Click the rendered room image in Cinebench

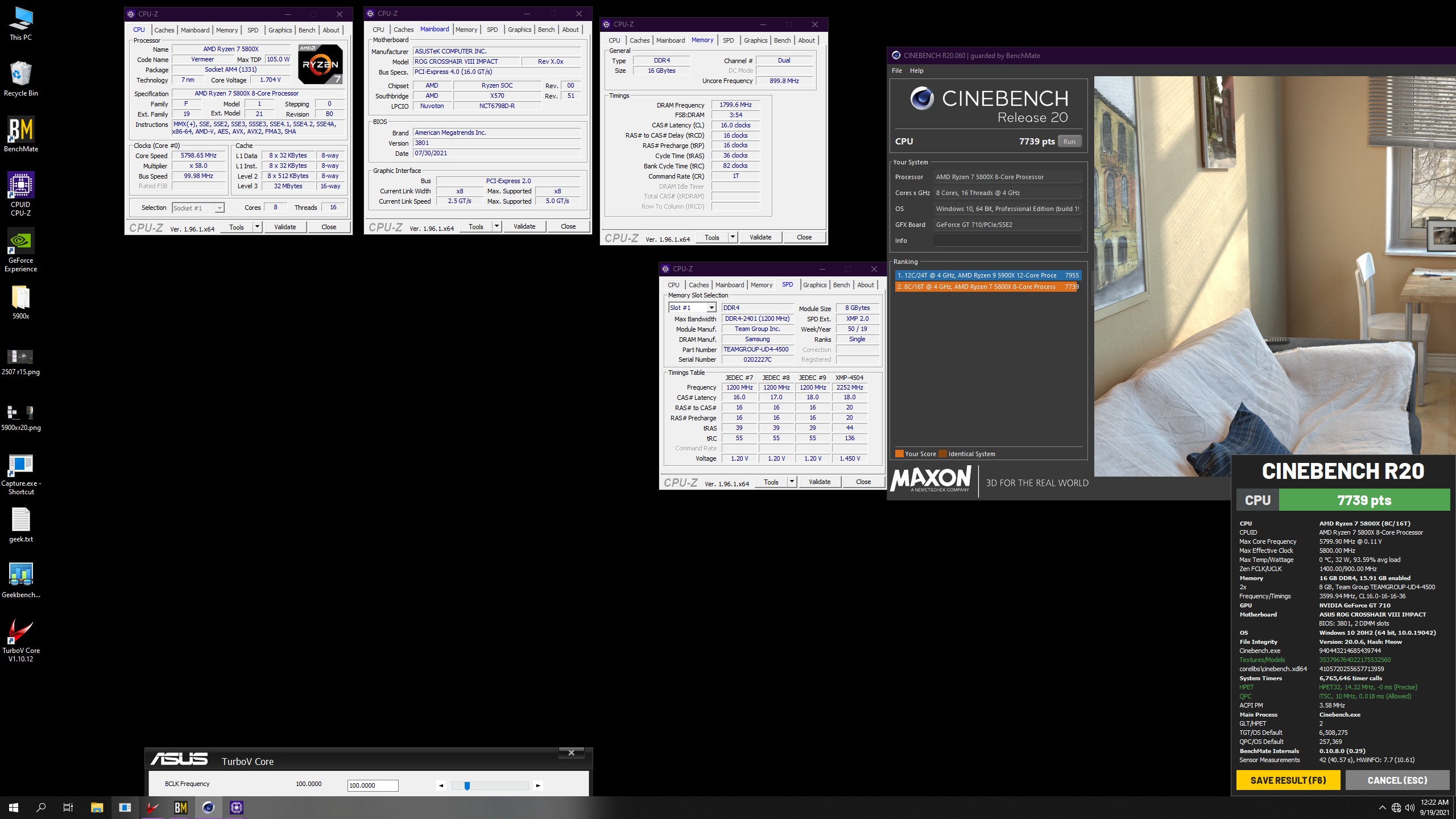tap(1275, 276)
